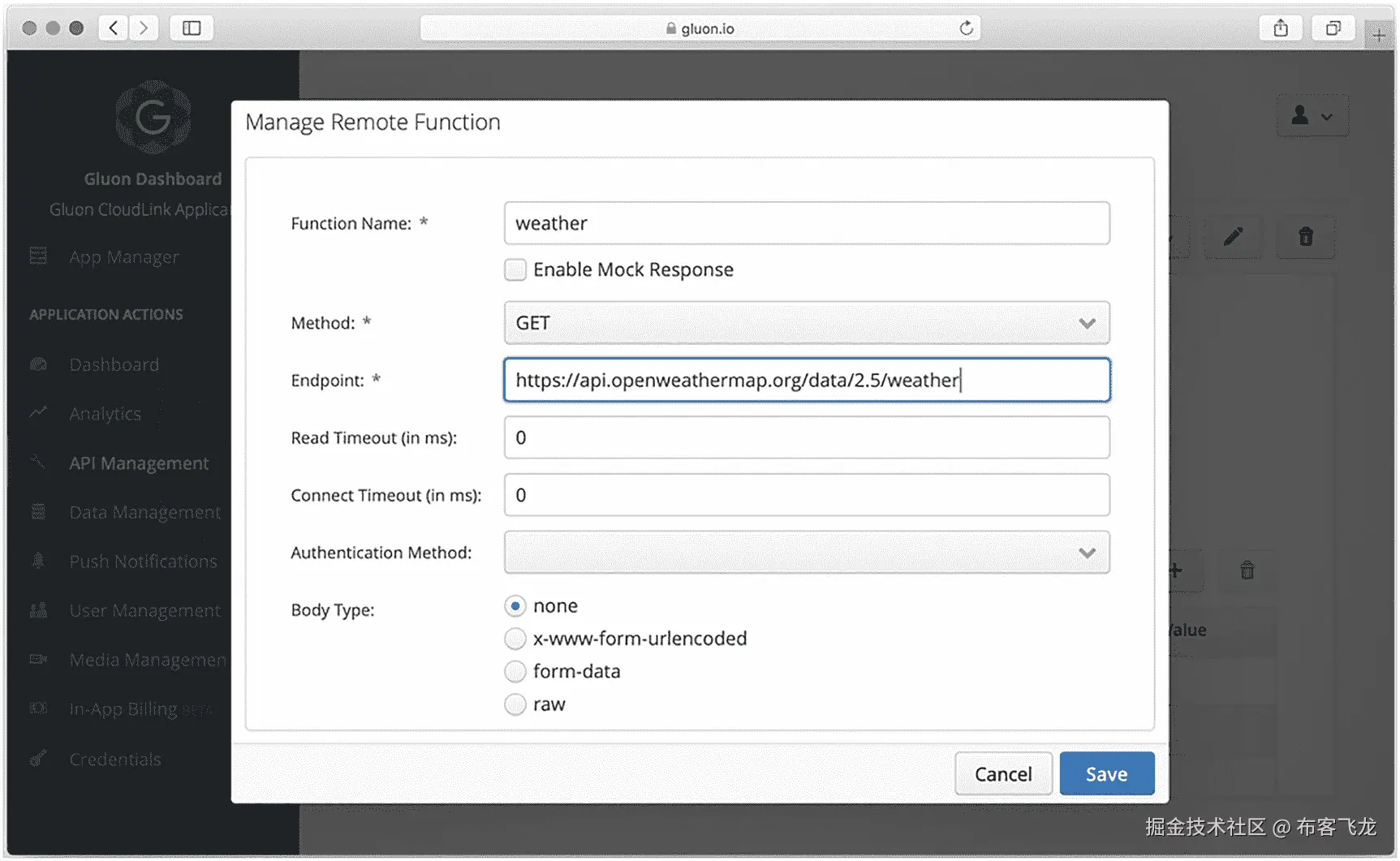The height and width of the screenshot is (861, 1400).
Task: Expand the Authentication Method dropdown
Action: (x=806, y=553)
